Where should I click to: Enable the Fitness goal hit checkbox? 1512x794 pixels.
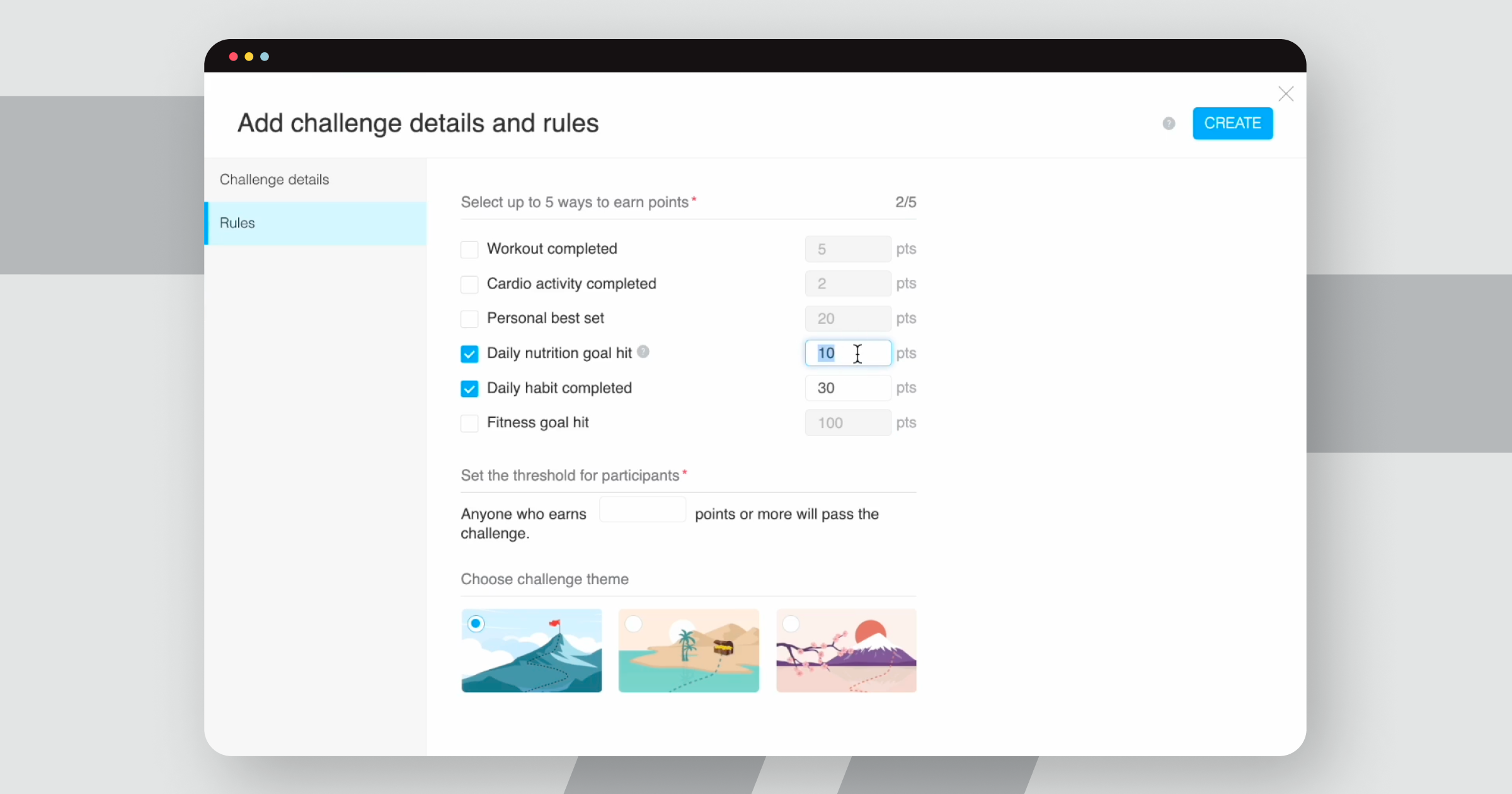tap(469, 423)
